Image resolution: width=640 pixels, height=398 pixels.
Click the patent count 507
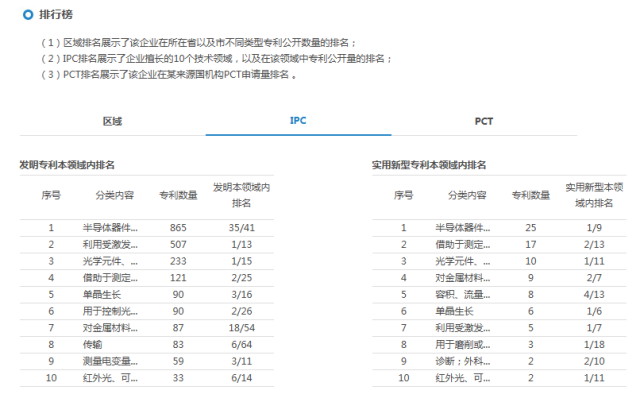178,245
